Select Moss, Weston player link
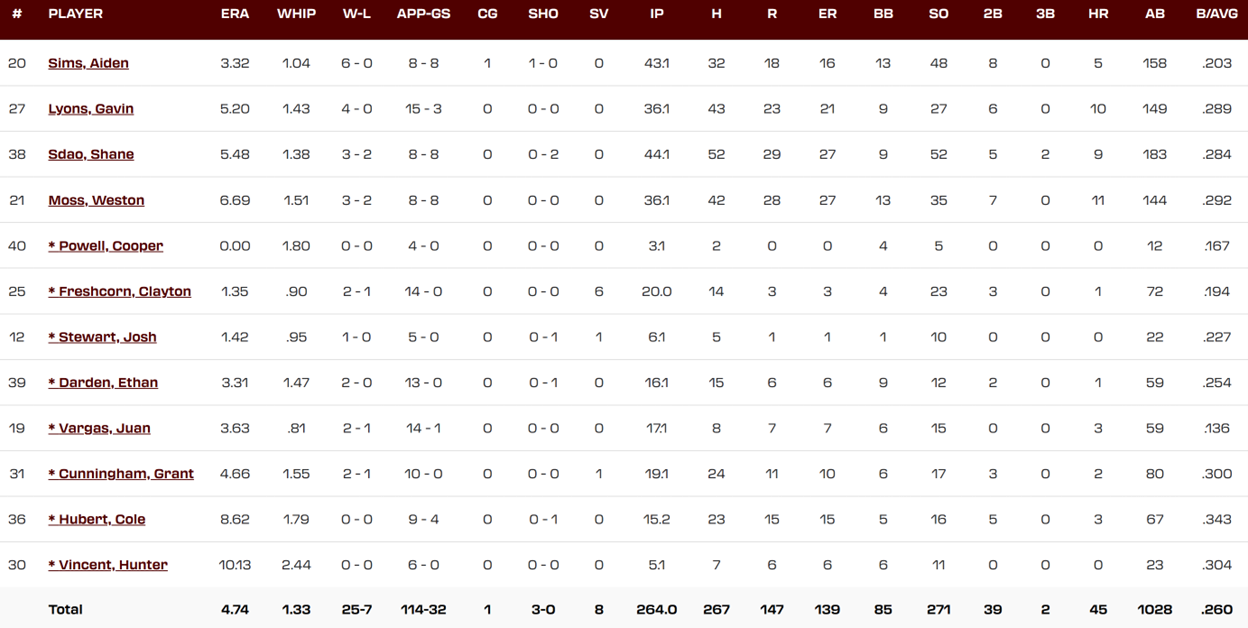Screen dimensions: 1248x628 [x=96, y=200]
